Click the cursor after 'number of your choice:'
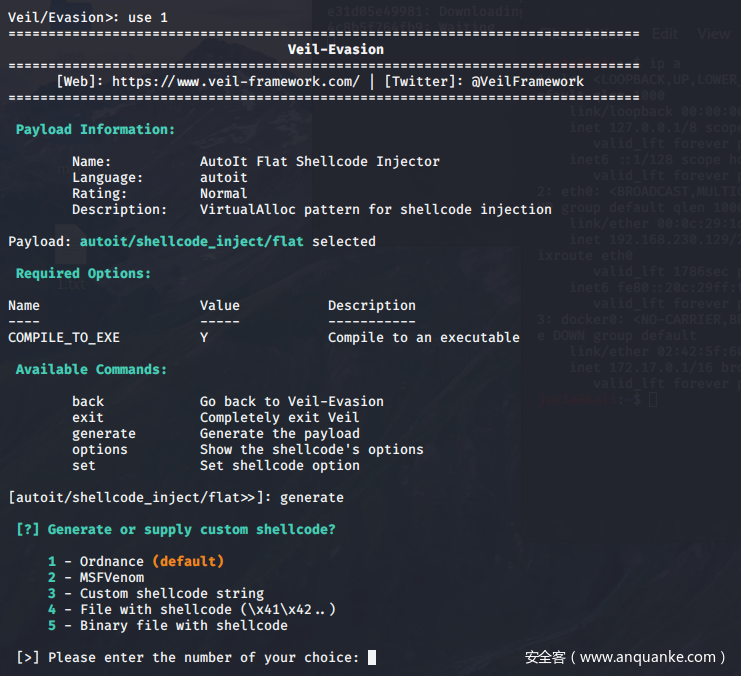Screen dimensions: 741x676 coord(372,658)
